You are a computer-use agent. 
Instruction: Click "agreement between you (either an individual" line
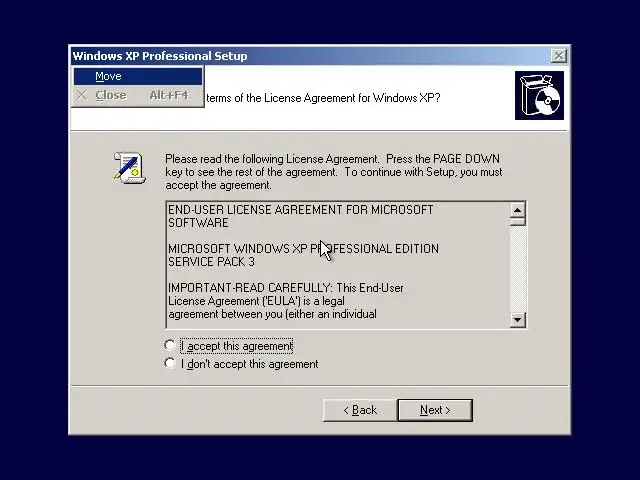272,314
